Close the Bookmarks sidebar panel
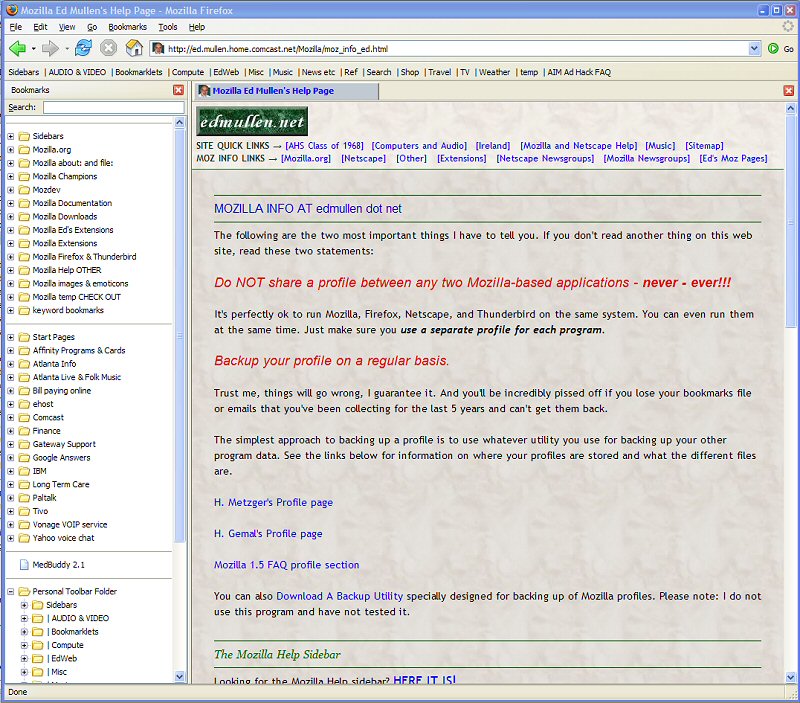 pos(178,90)
